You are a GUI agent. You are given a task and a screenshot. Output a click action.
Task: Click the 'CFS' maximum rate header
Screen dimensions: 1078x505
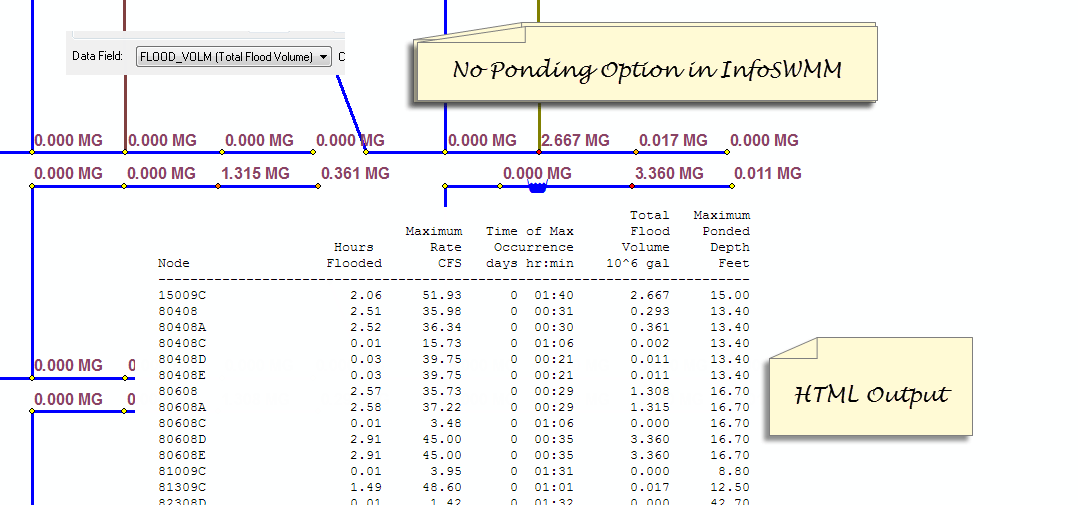(450, 263)
